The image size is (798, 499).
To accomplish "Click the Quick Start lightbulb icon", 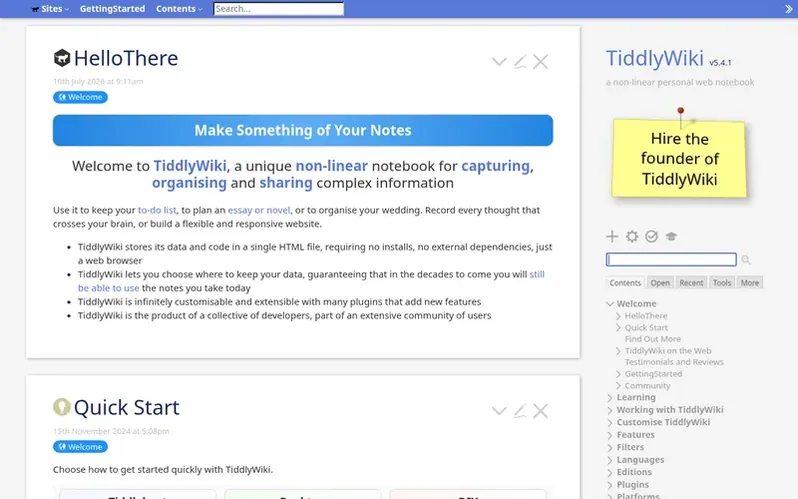I will tap(62, 407).
